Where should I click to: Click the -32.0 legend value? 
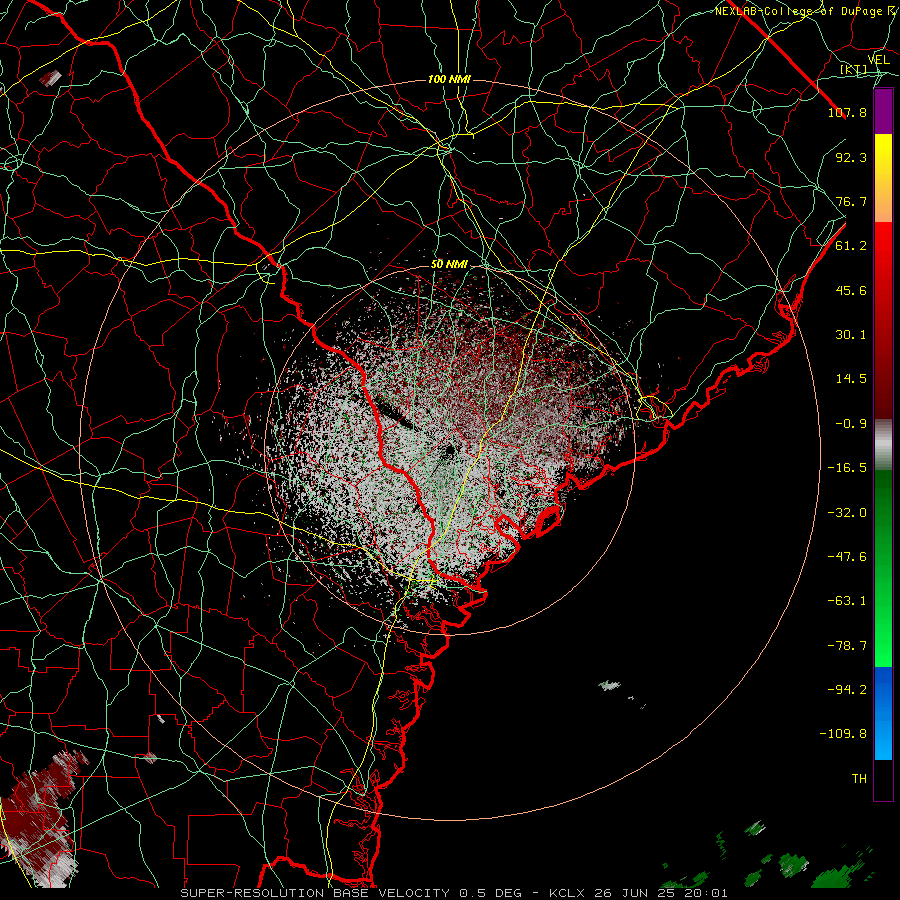847,513
